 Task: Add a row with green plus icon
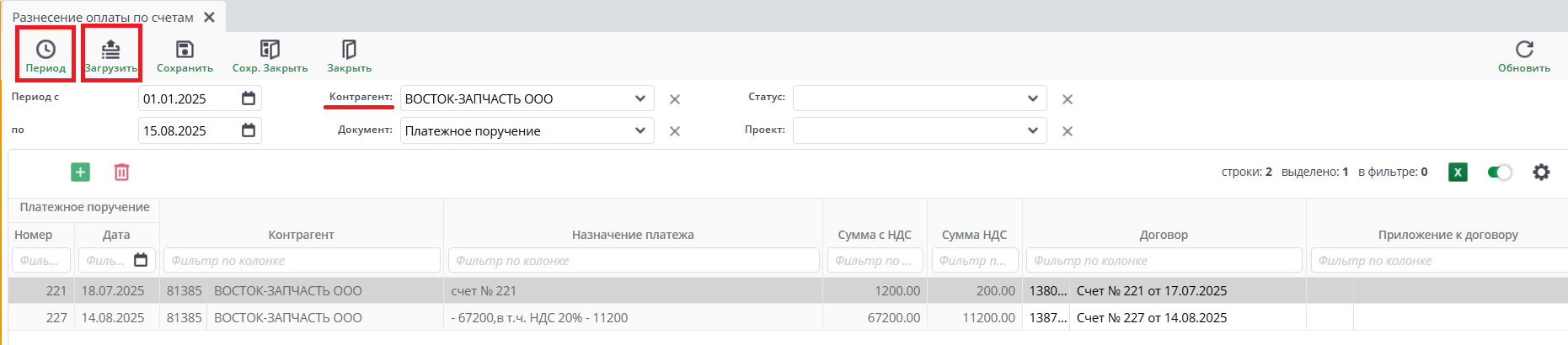click(x=80, y=172)
